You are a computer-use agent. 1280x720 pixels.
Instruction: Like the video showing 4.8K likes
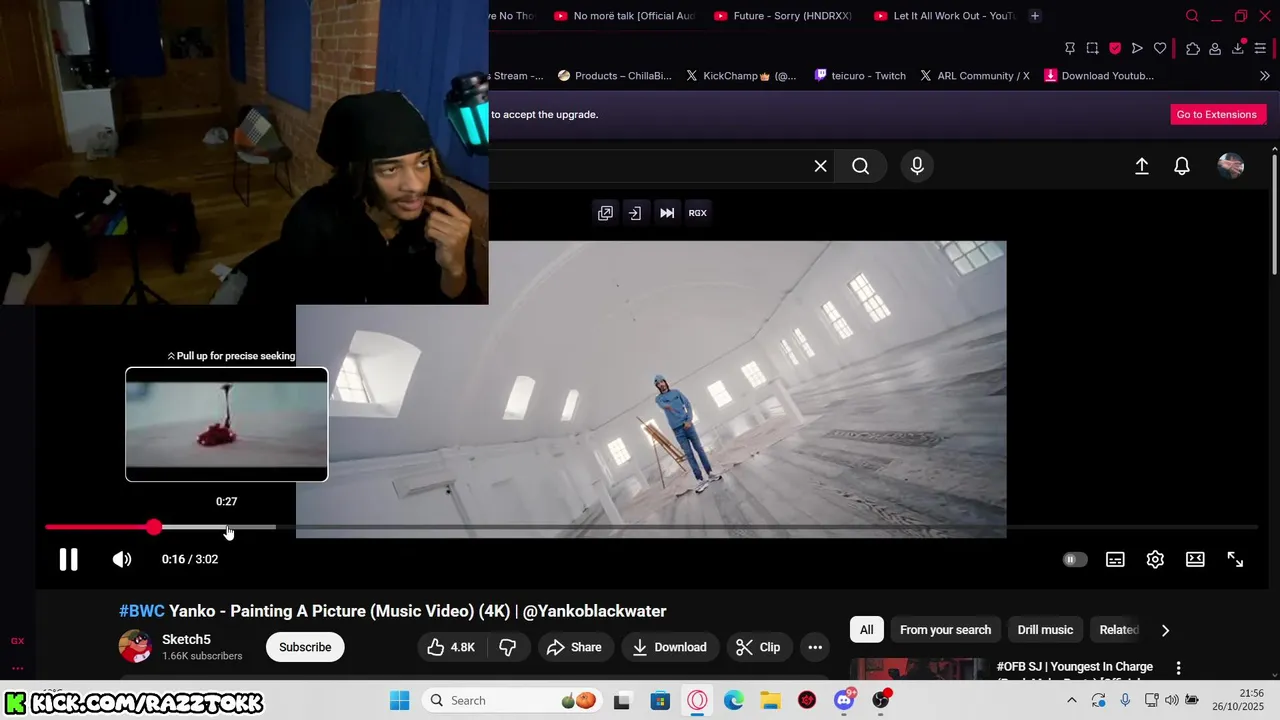pyautogui.click(x=451, y=647)
